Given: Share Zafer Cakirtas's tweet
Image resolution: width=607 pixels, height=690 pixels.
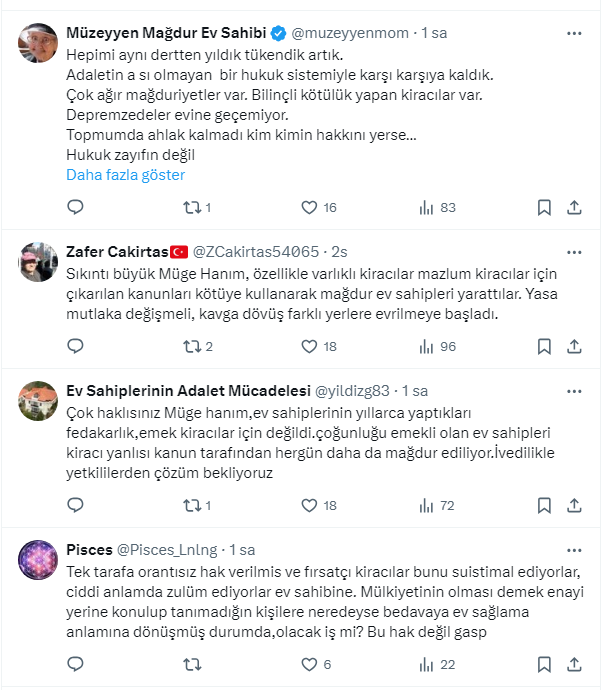Looking at the screenshot, I should click(x=574, y=346).
